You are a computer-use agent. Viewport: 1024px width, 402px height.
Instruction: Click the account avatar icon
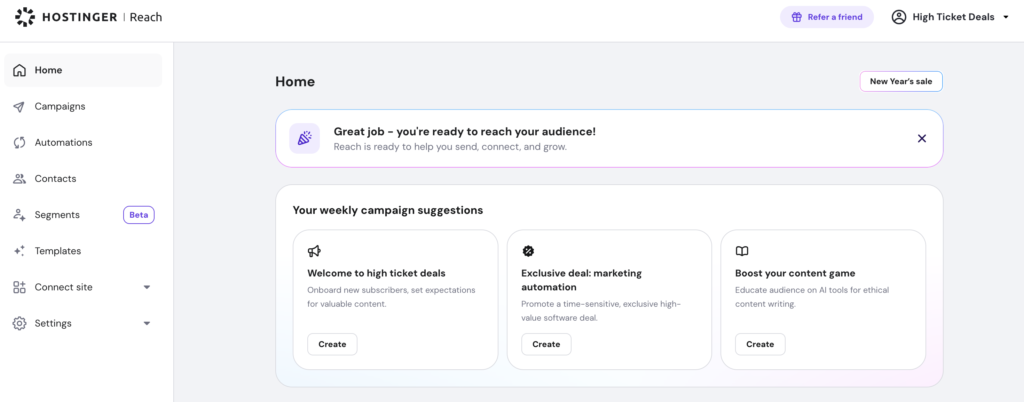[x=899, y=17]
